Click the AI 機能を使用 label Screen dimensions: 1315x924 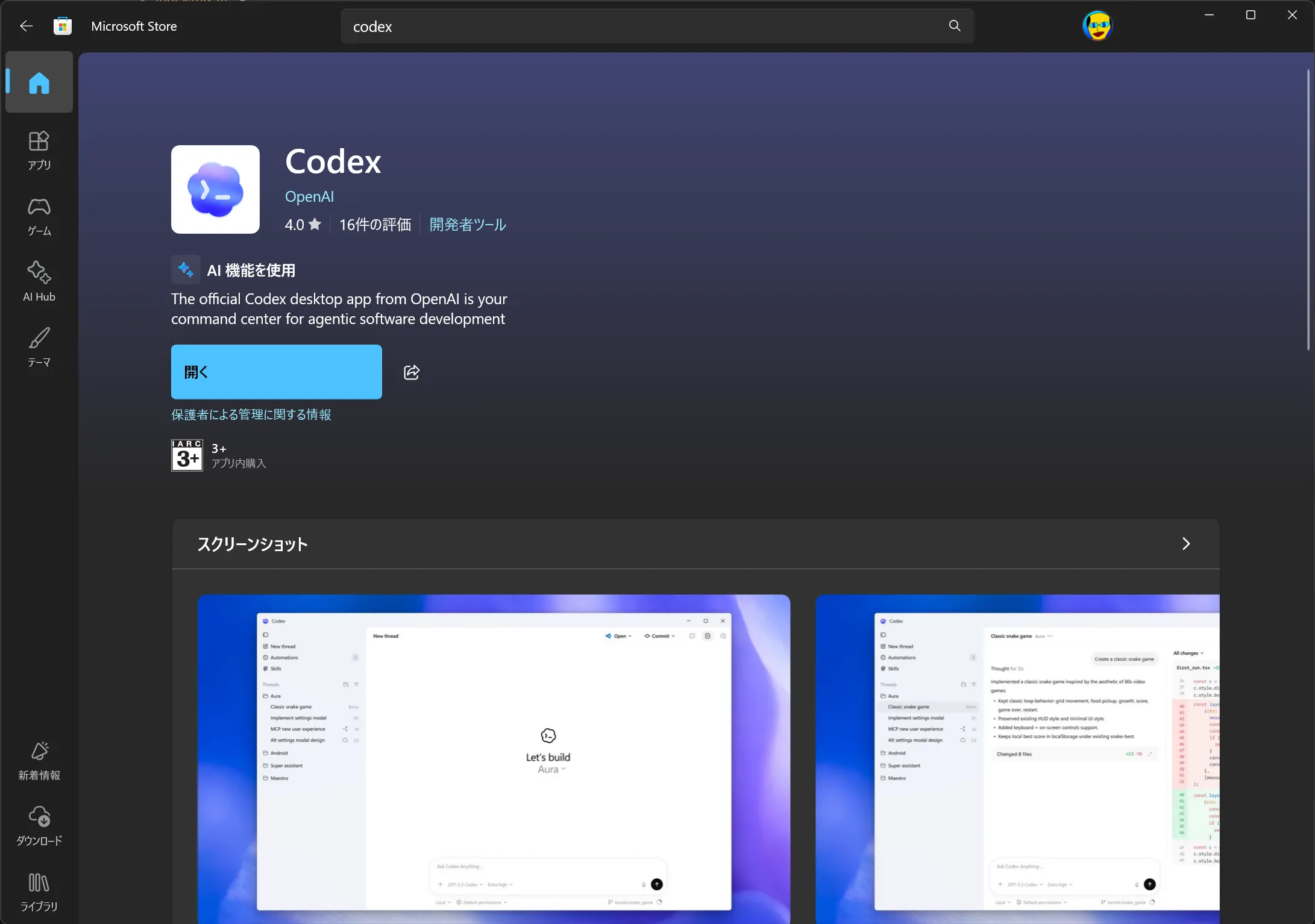tap(251, 270)
